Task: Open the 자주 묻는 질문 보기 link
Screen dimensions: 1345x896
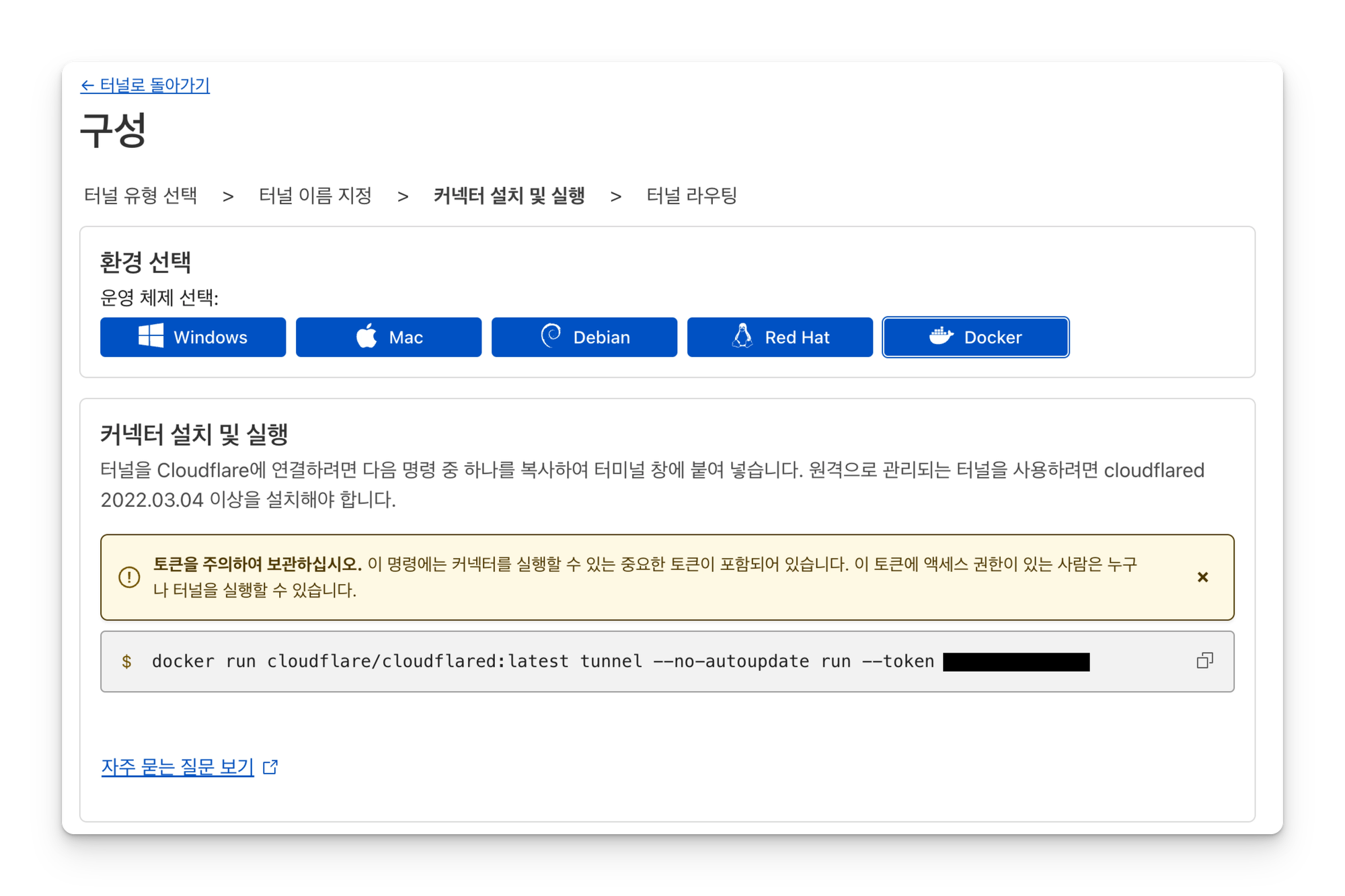Action: tap(178, 767)
